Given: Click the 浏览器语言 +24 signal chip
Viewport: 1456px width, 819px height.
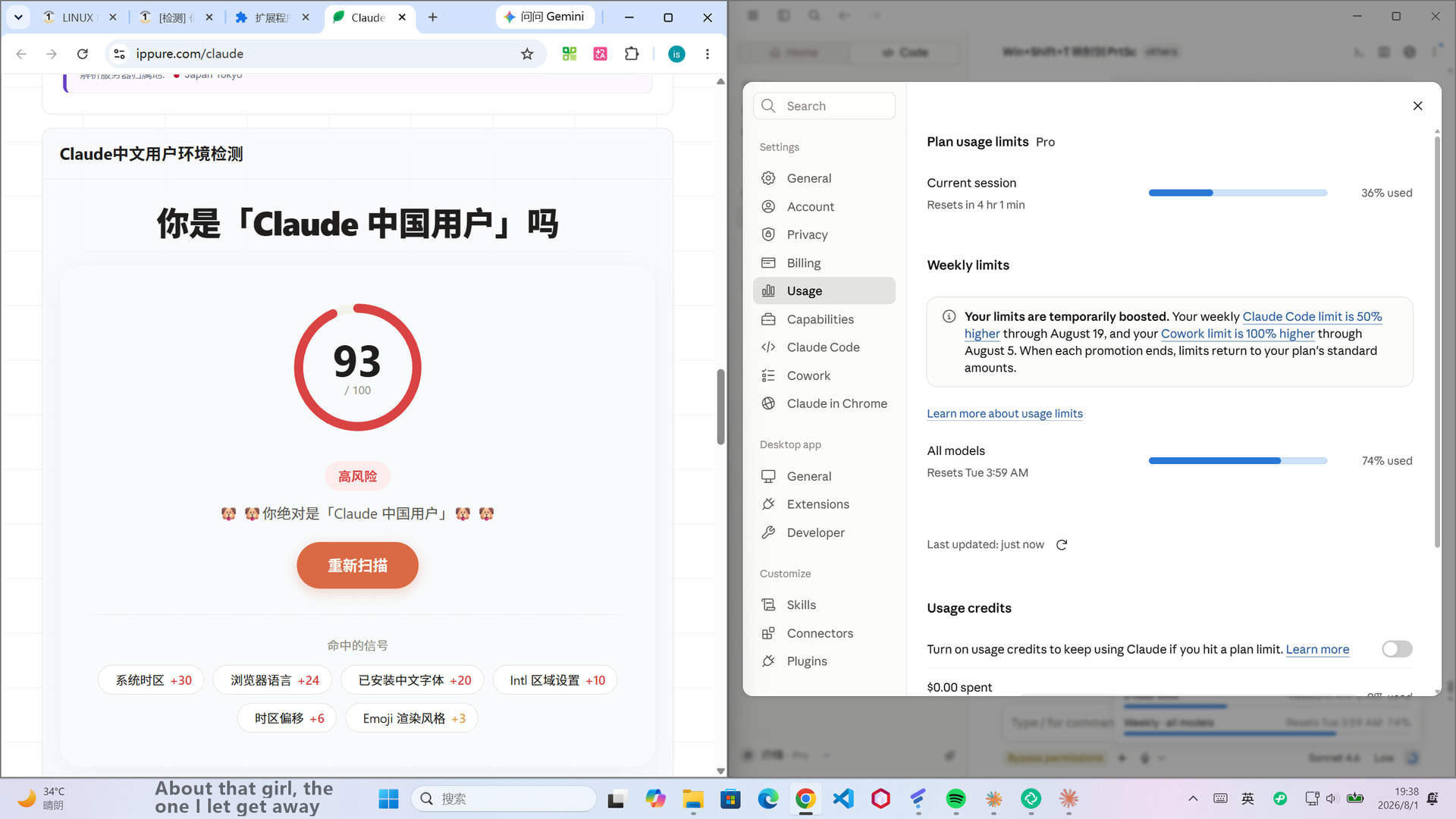Looking at the screenshot, I should (274, 680).
